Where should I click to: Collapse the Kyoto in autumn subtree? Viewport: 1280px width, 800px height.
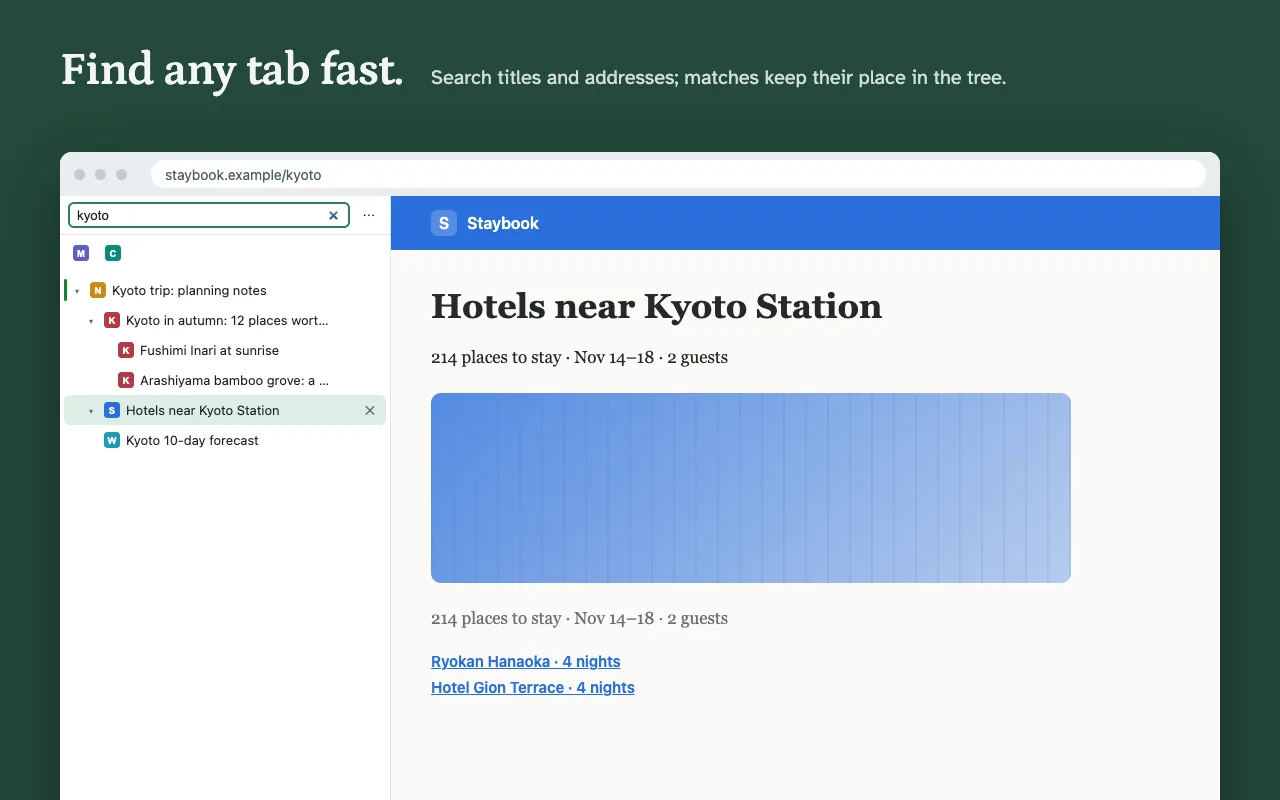[x=91, y=321]
